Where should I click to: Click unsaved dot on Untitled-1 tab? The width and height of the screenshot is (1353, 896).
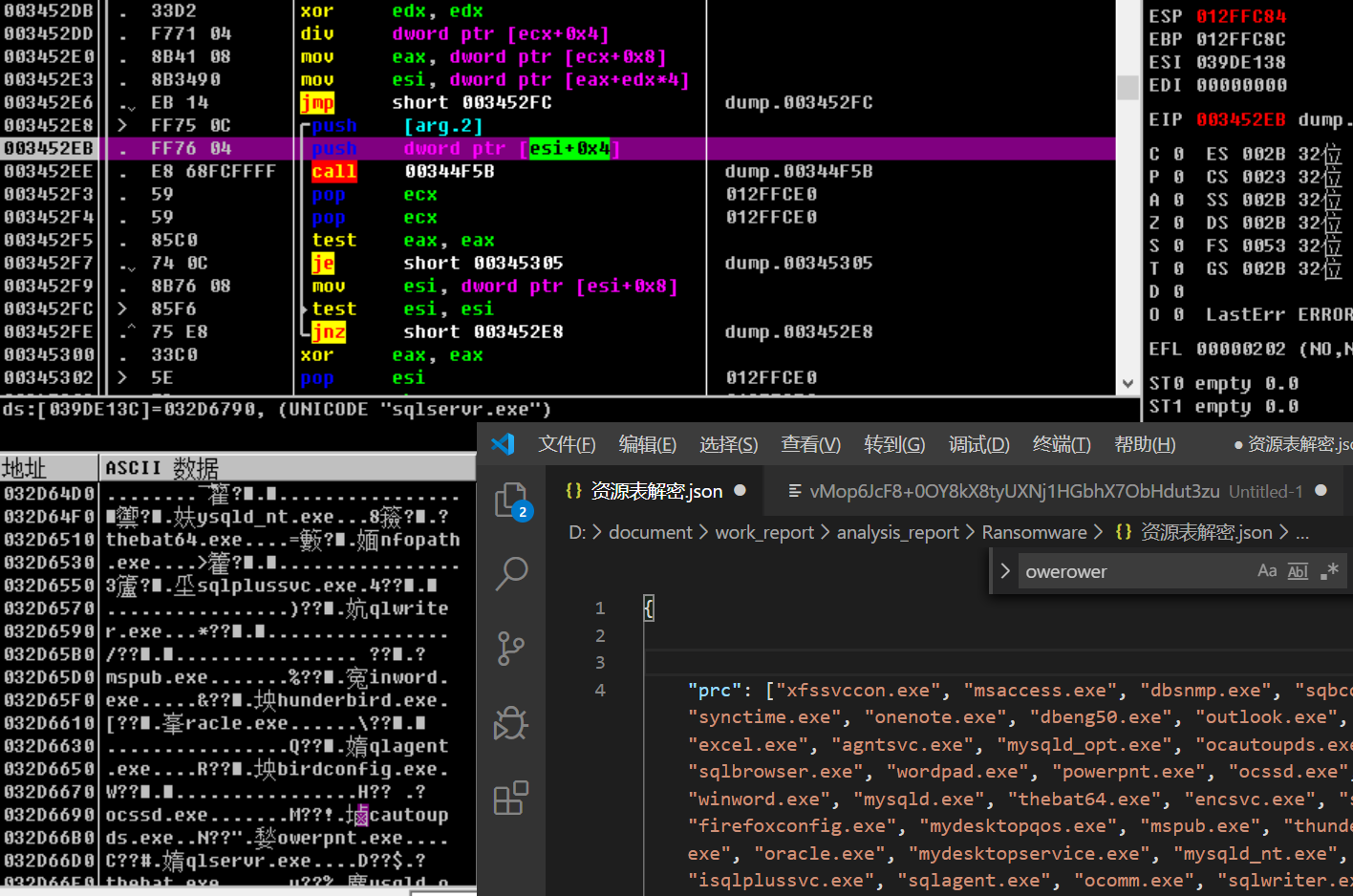pos(1321,491)
